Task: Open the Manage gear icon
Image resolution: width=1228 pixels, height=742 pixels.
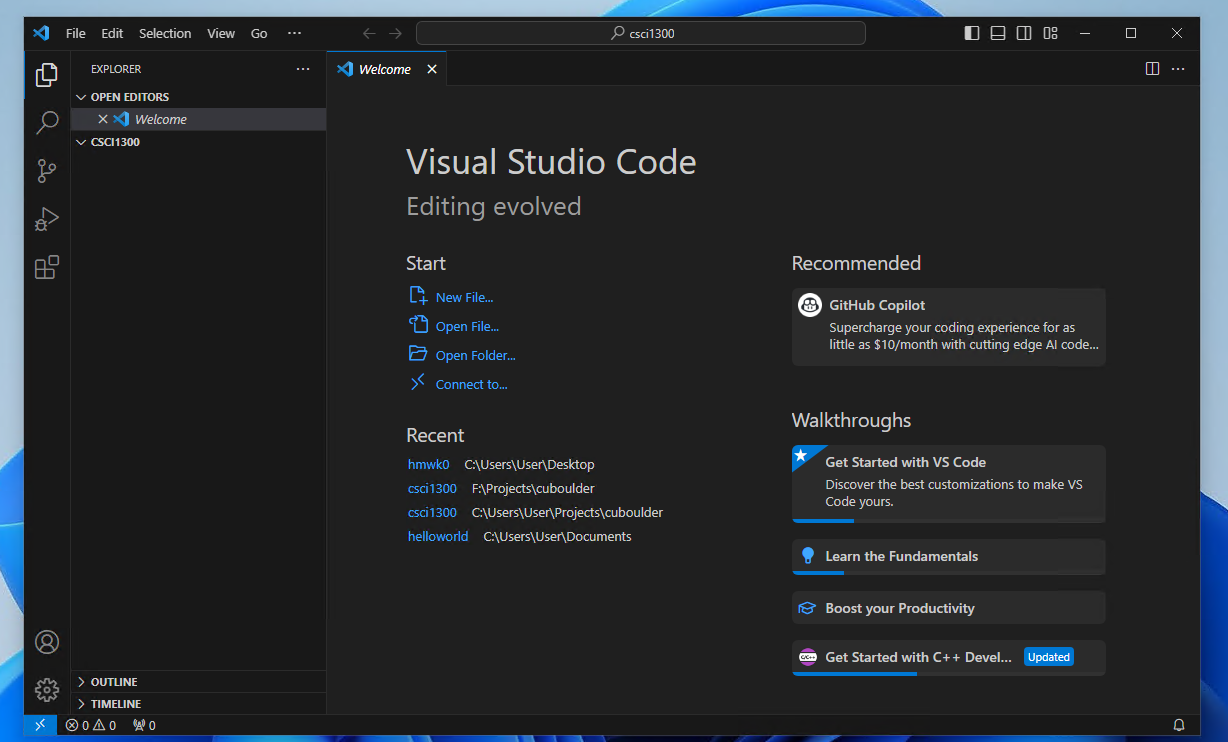Action: pos(47,690)
